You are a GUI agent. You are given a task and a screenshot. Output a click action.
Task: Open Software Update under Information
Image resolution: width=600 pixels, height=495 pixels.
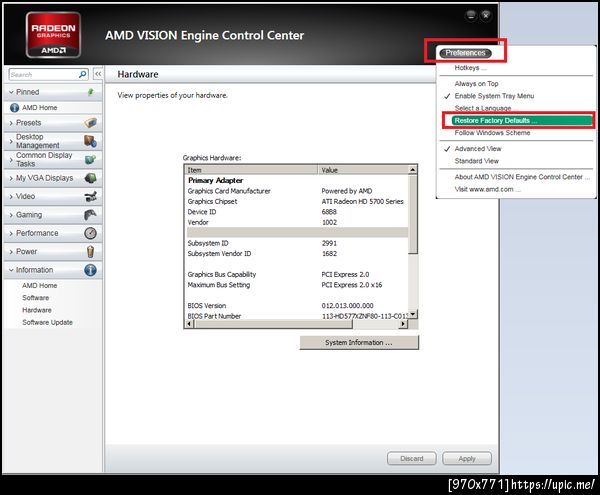point(47,322)
